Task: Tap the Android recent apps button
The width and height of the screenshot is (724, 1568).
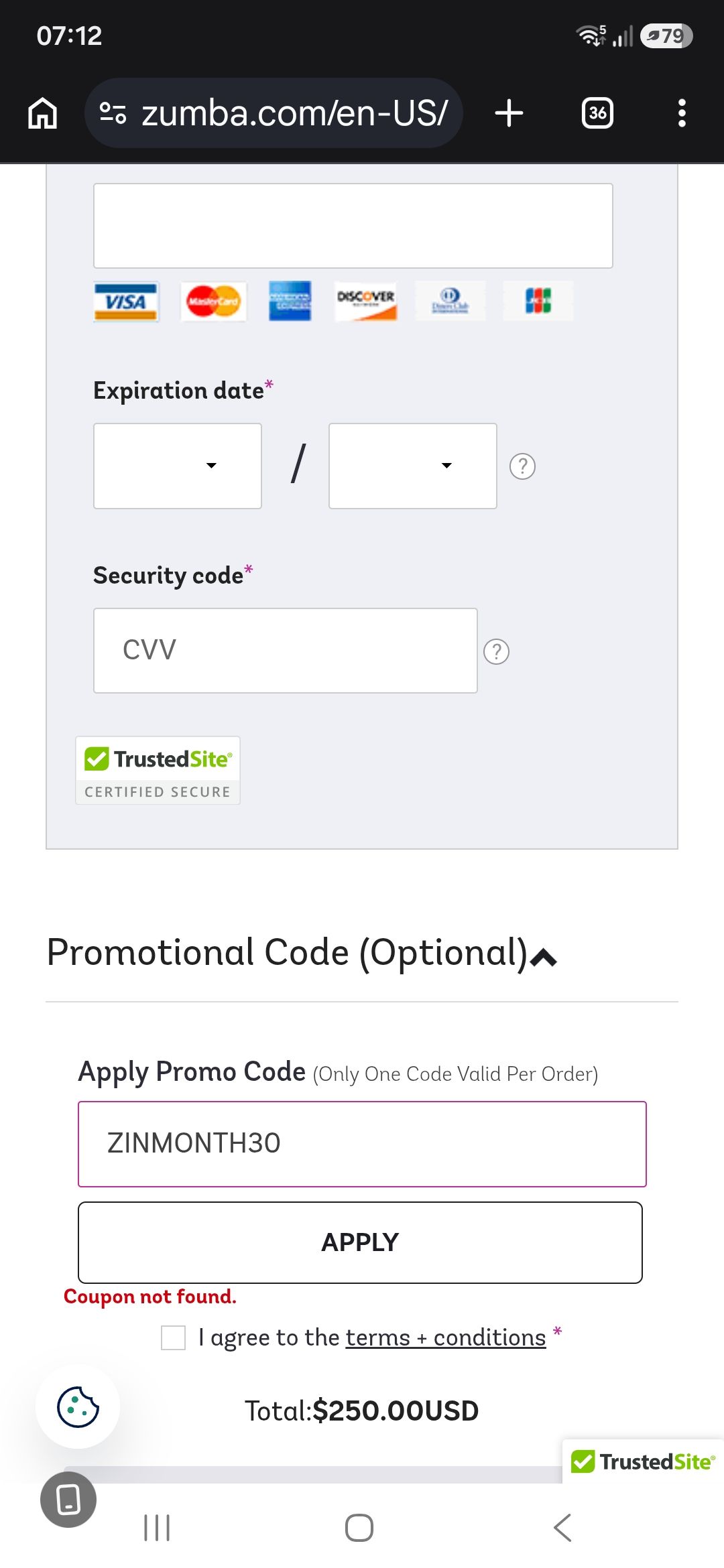Action: pyautogui.click(x=157, y=1528)
